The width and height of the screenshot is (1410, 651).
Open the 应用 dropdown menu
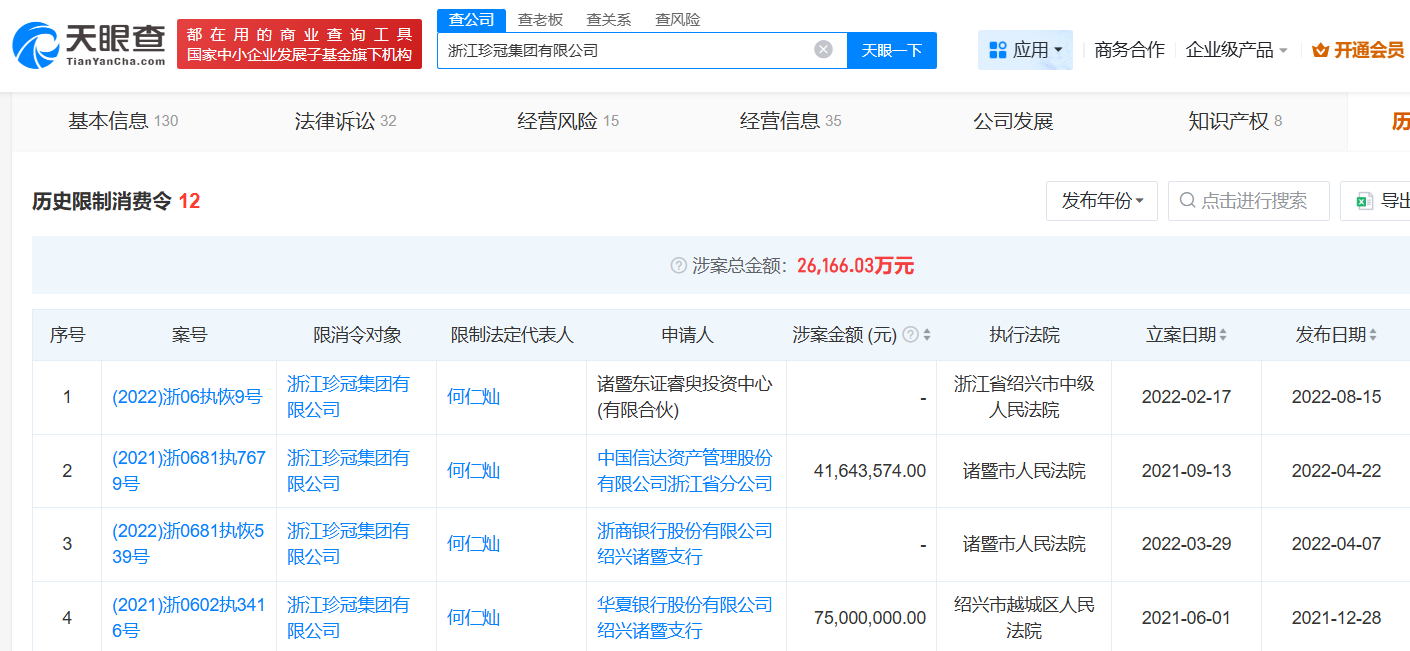(1025, 50)
